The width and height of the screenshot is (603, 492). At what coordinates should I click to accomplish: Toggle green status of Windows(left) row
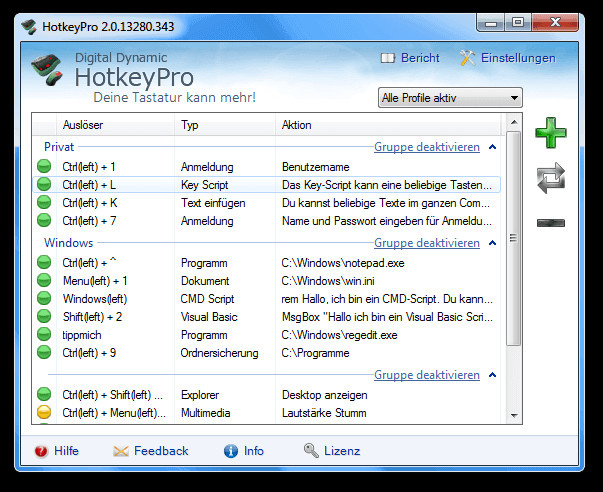pyautogui.click(x=44, y=299)
